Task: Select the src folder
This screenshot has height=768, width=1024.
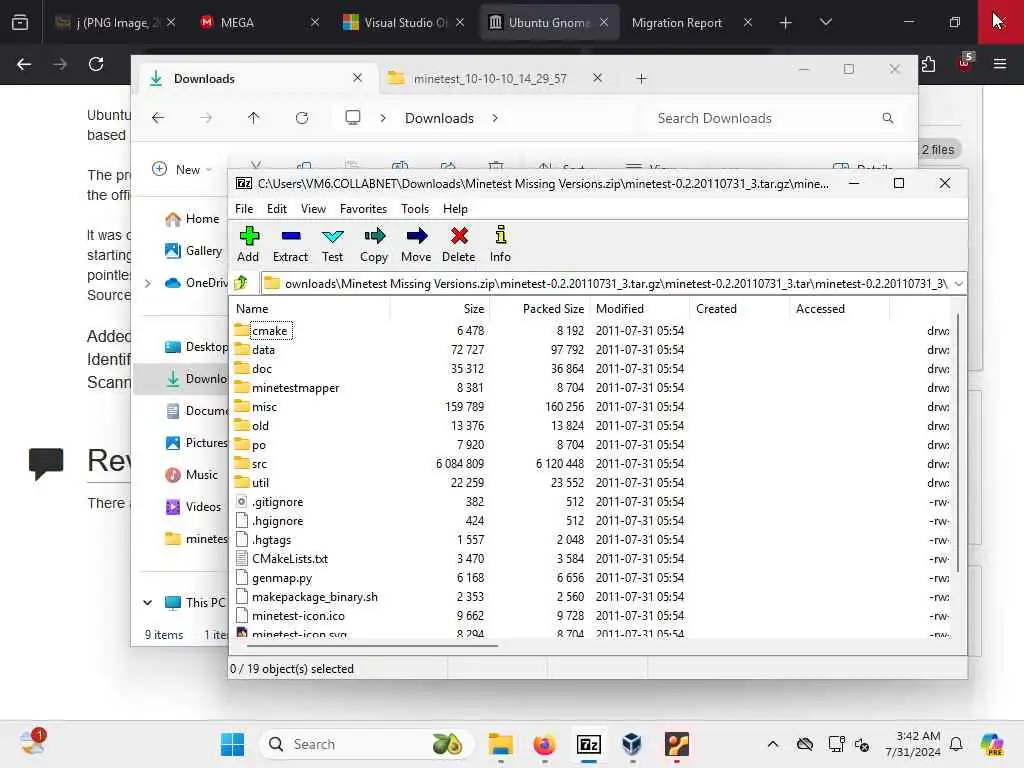Action: click(x=259, y=464)
